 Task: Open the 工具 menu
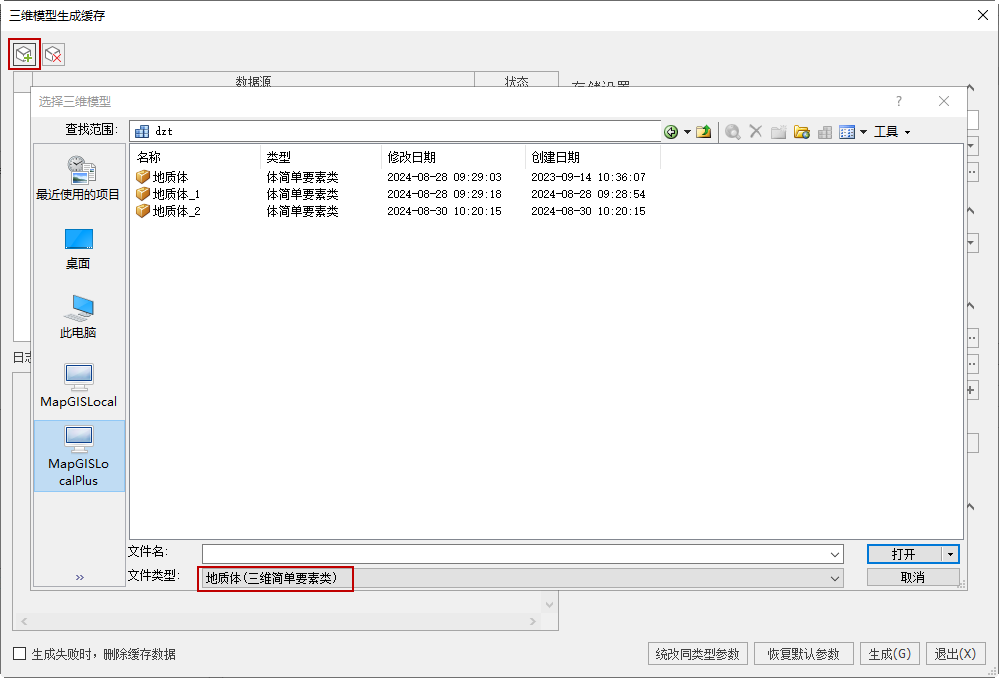891,132
